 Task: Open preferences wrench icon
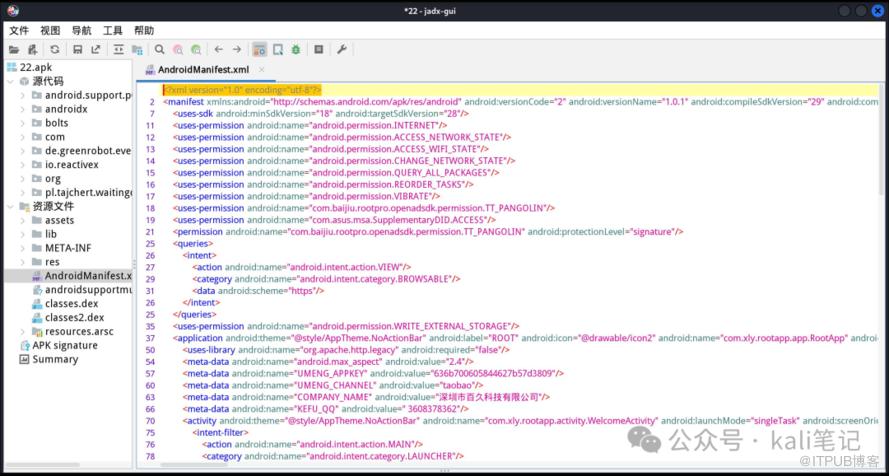341,49
